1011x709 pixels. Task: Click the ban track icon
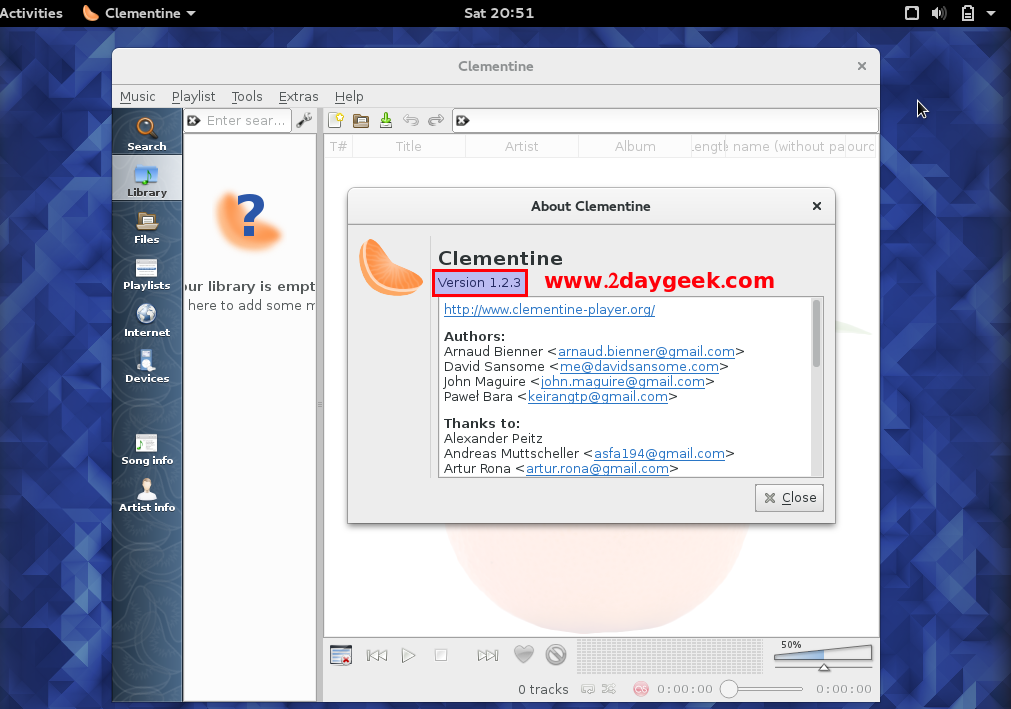tap(556, 655)
